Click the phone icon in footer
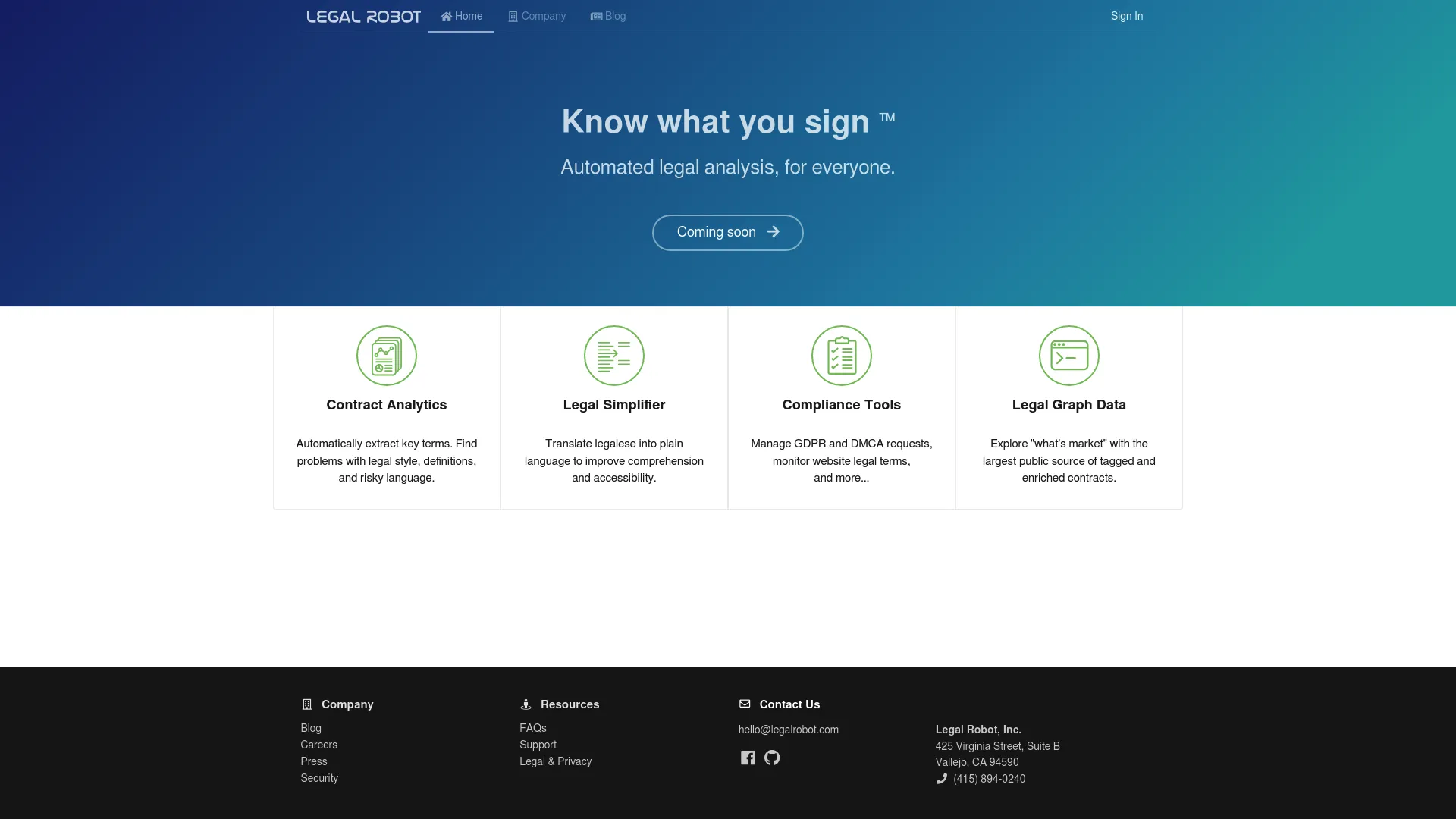Screen dimensions: 1456x819 (942, 779)
